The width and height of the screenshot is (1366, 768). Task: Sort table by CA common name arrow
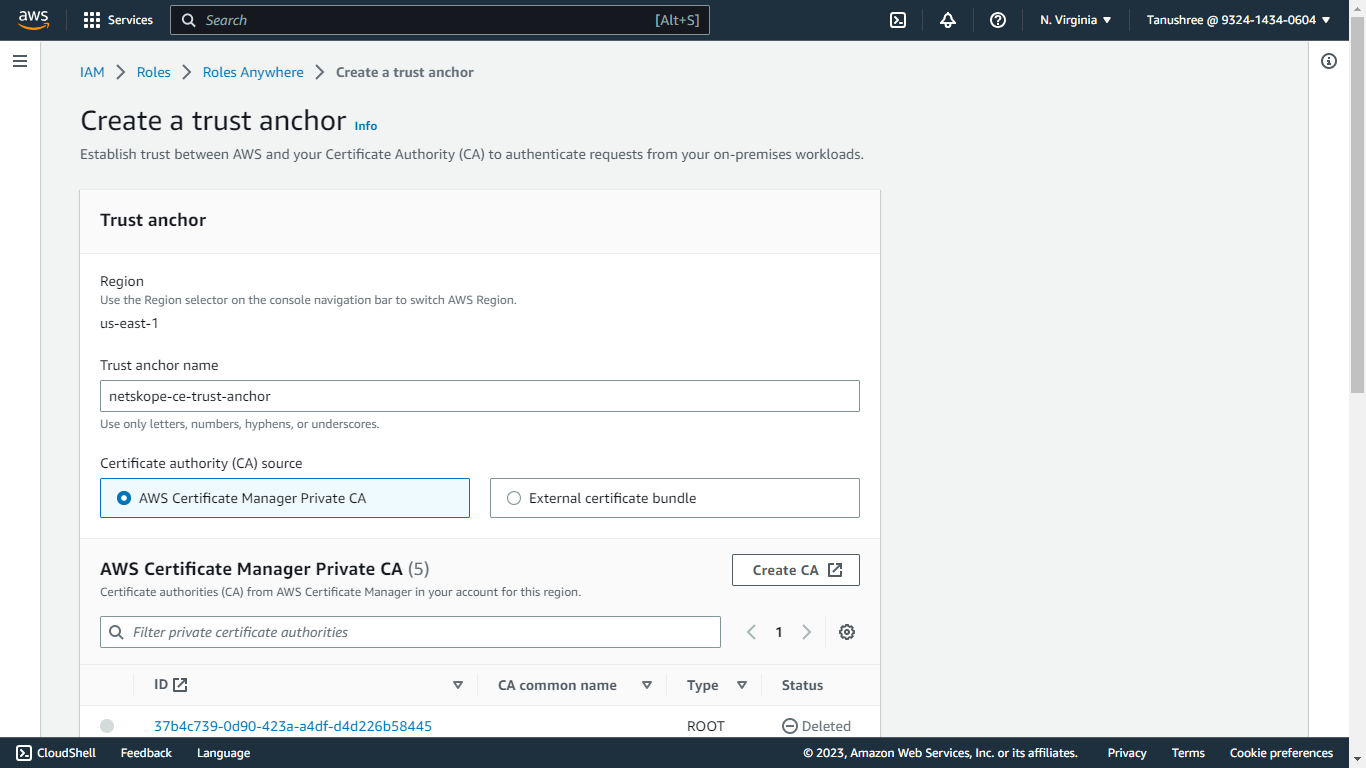[x=647, y=685]
